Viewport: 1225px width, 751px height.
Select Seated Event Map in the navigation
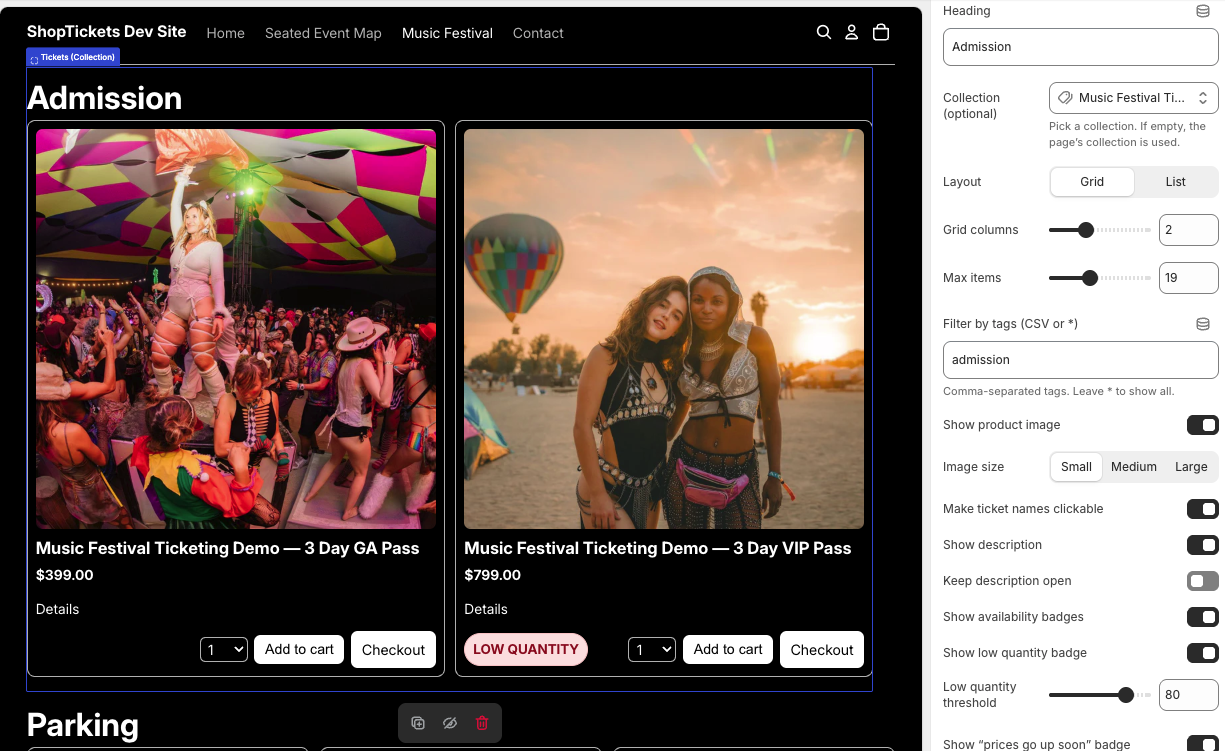tap(323, 33)
